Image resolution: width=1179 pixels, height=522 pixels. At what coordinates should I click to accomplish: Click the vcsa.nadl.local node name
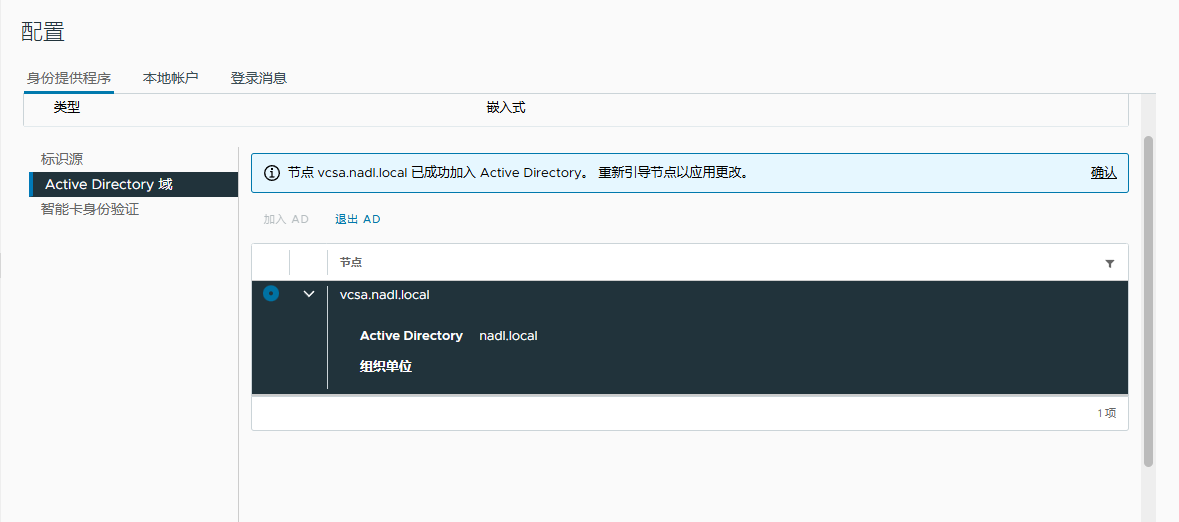pyautogui.click(x=384, y=295)
